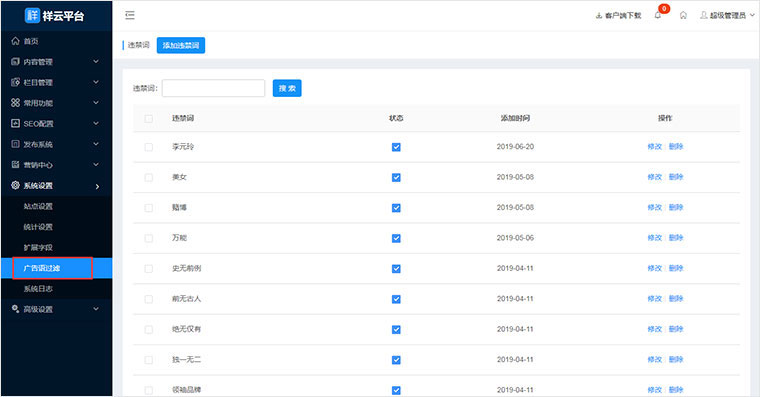Click the 系统设置 gear icon
Viewport: 760px width, 397px height.
tap(16, 185)
